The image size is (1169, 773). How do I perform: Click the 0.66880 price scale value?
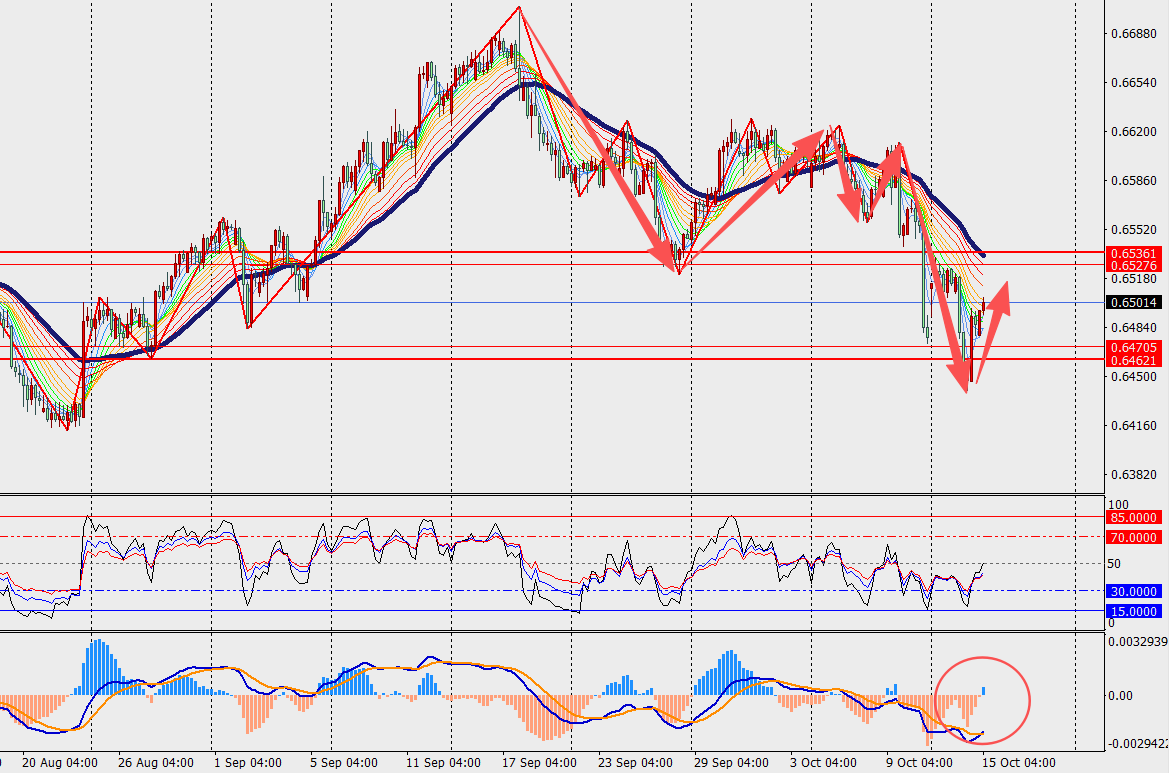point(1134,34)
